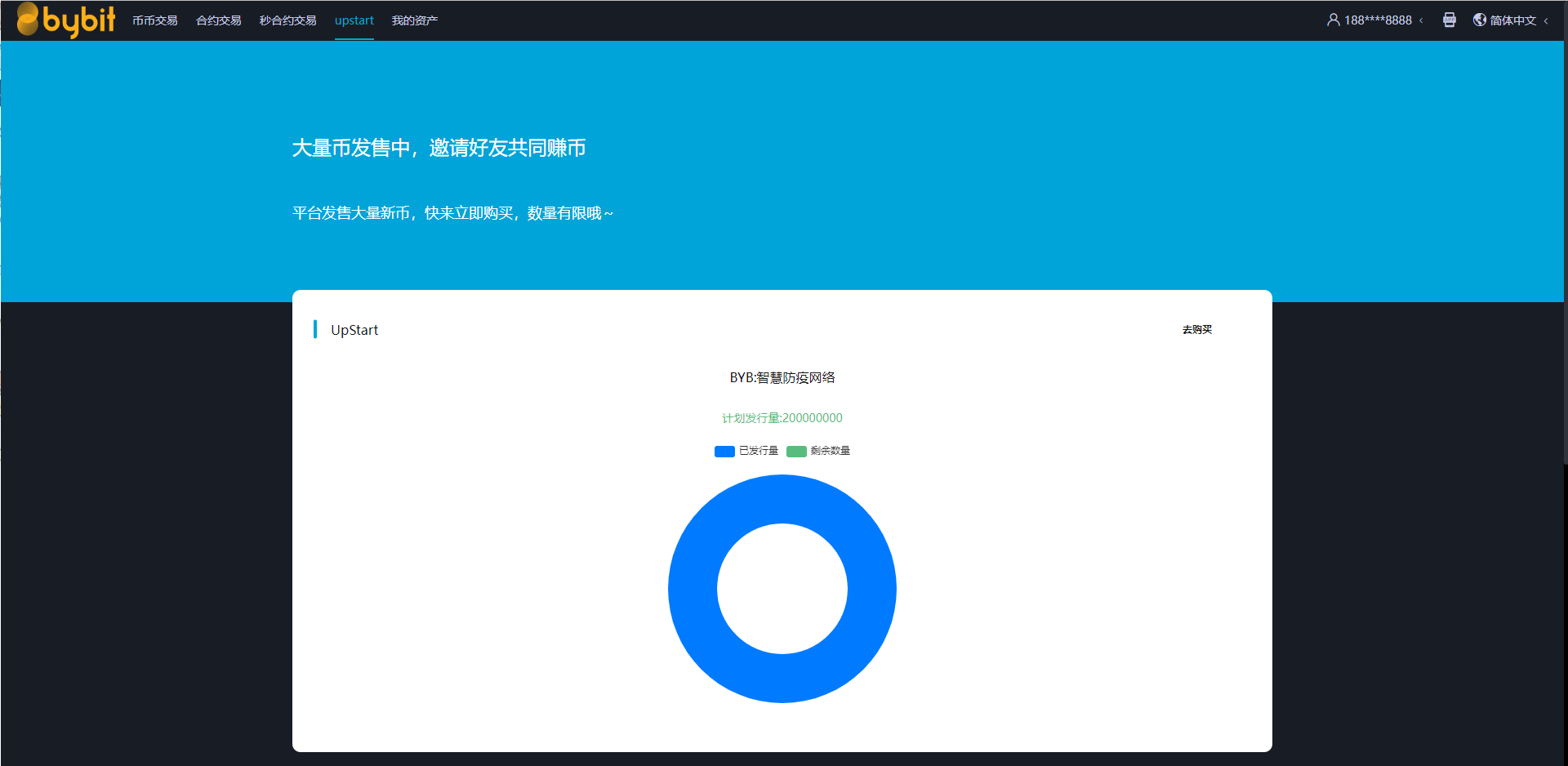Image resolution: width=1568 pixels, height=766 pixels.
Task: Go to 秒合约交易 page
Action: [288, 20]
